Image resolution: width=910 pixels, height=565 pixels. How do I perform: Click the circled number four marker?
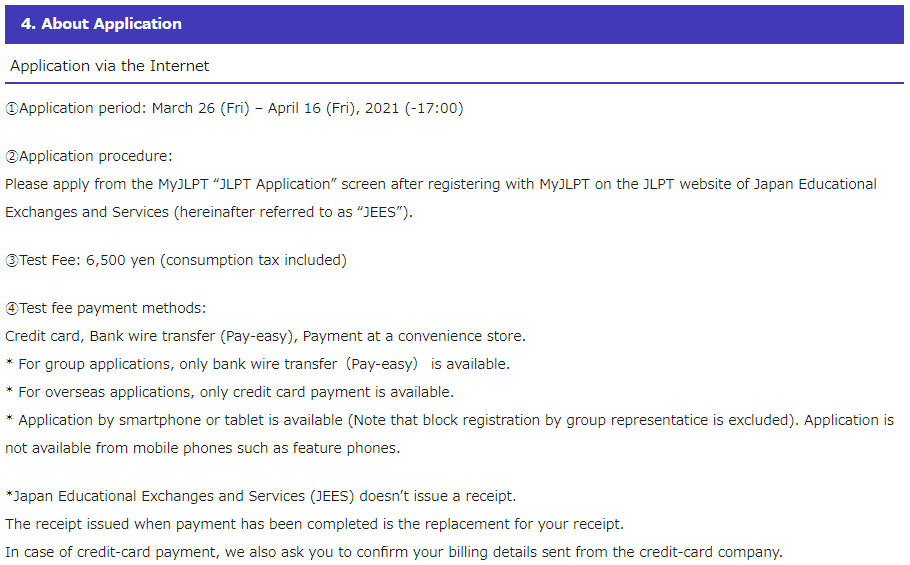tap(12, 309)
